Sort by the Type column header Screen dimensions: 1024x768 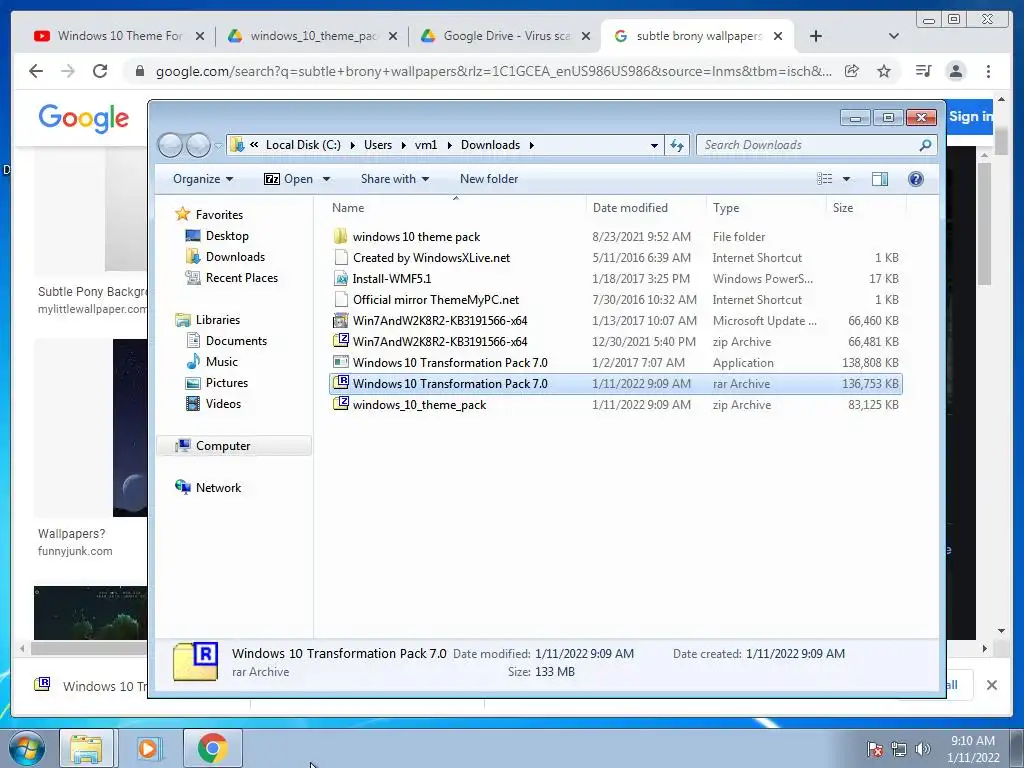point(726,208)
